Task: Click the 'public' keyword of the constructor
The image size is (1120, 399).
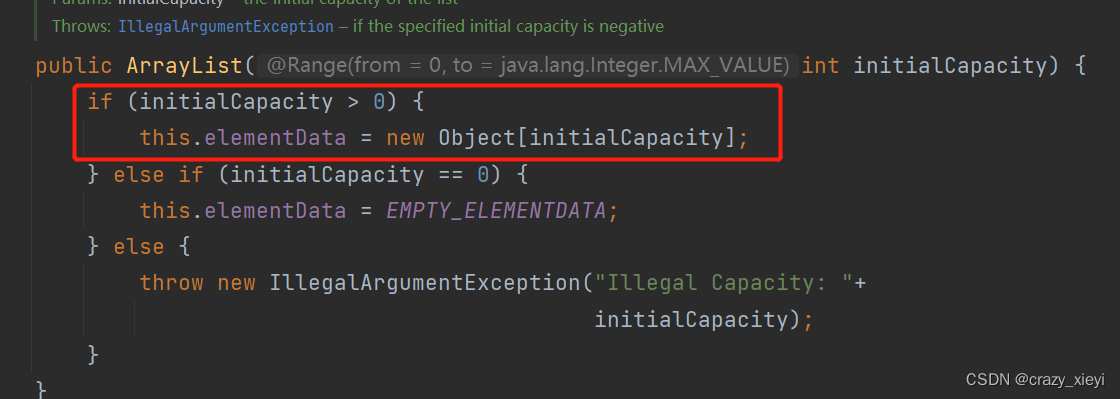Action: 74,66
